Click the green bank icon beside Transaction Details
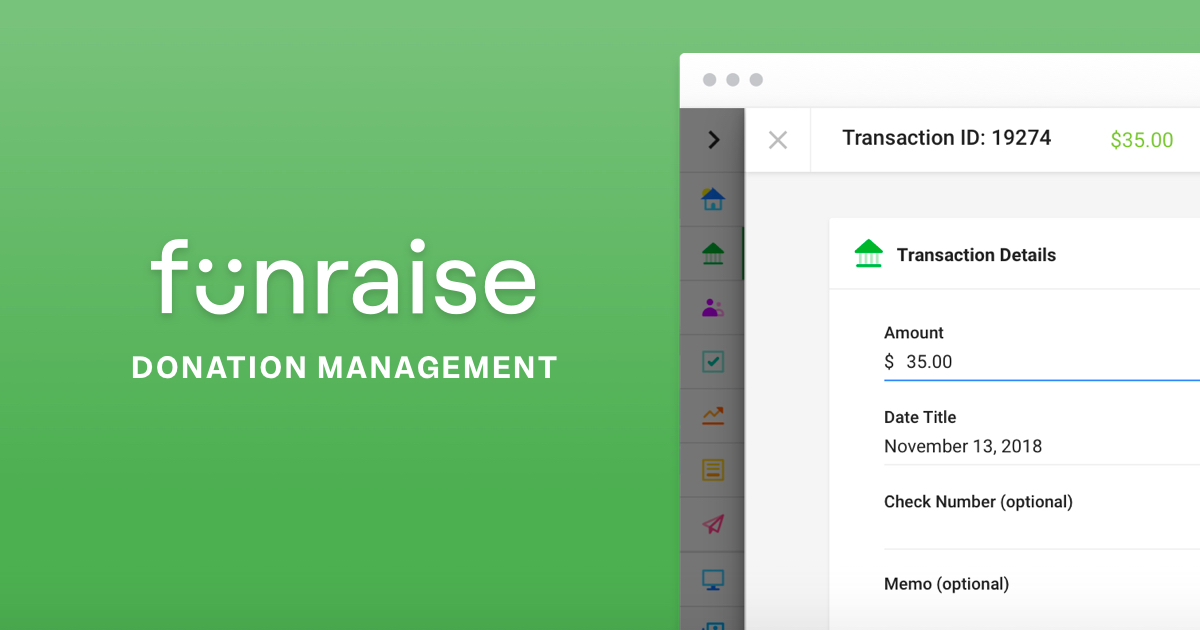Screen dimensions: 1200x630 (868, 254)
